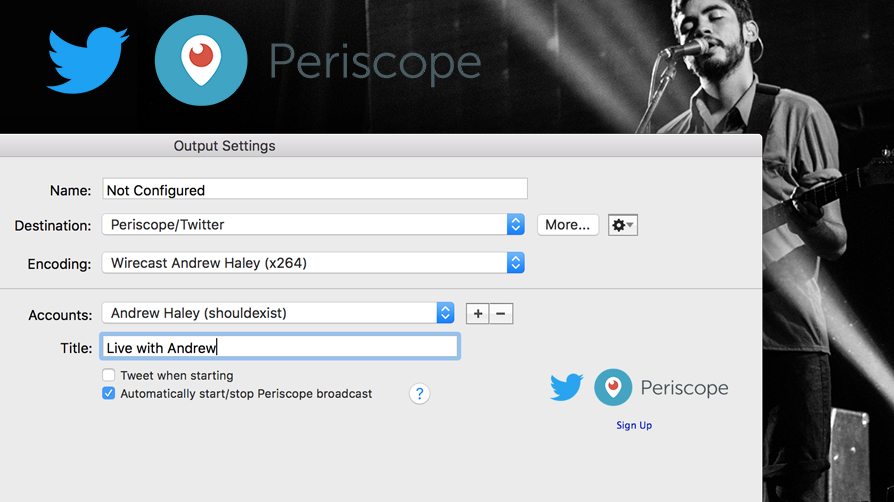Click the small Periscope icon near Sign Up
Image resolution: width=894 pixels, height=502 pixels.
[x=613, y=387]
